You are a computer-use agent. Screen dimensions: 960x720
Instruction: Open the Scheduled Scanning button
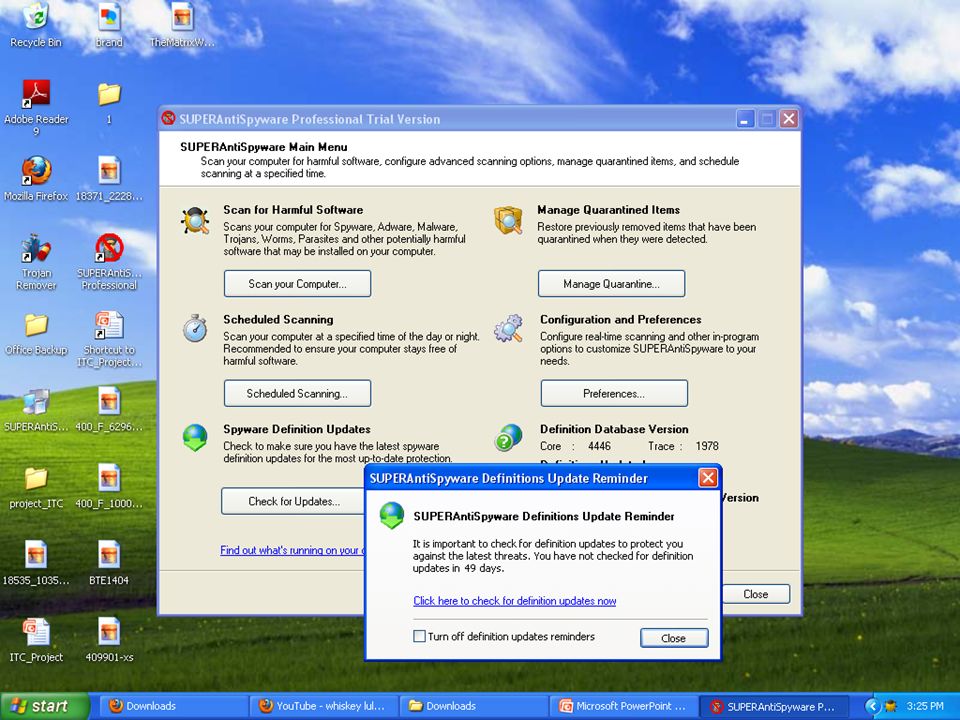pyautogui.click(x=298, y=394)
